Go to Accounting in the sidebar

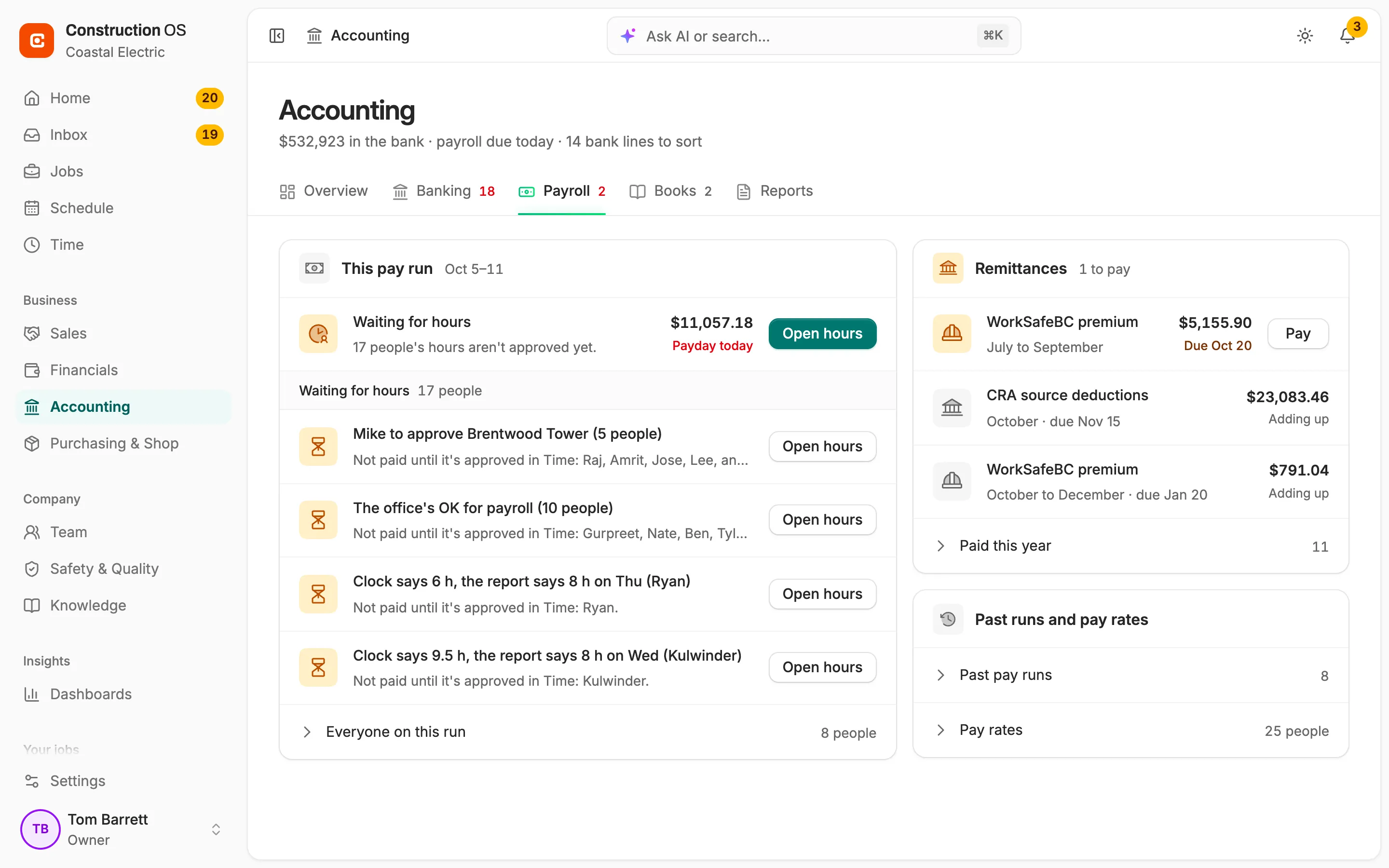tap(123, 407)
